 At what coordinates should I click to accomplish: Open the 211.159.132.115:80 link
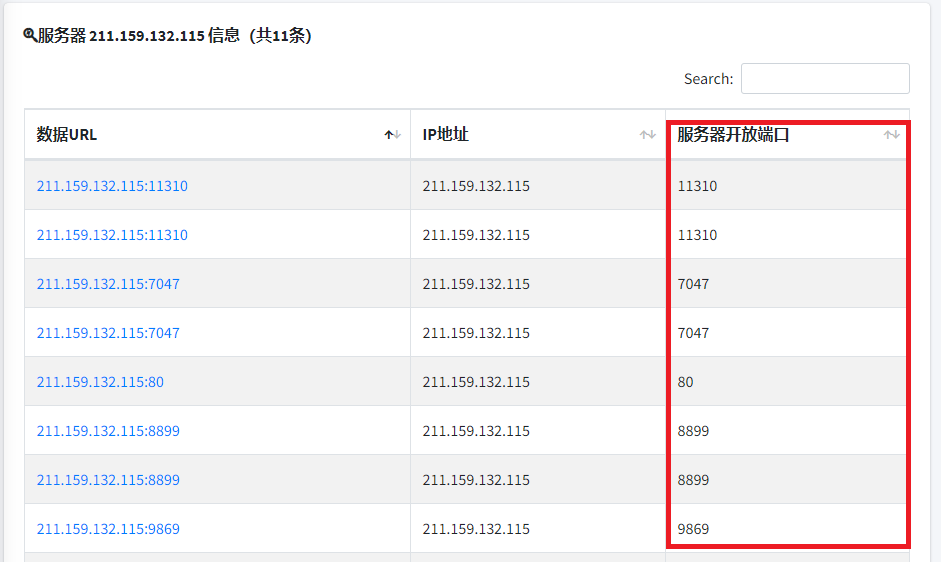coord(100,382)
